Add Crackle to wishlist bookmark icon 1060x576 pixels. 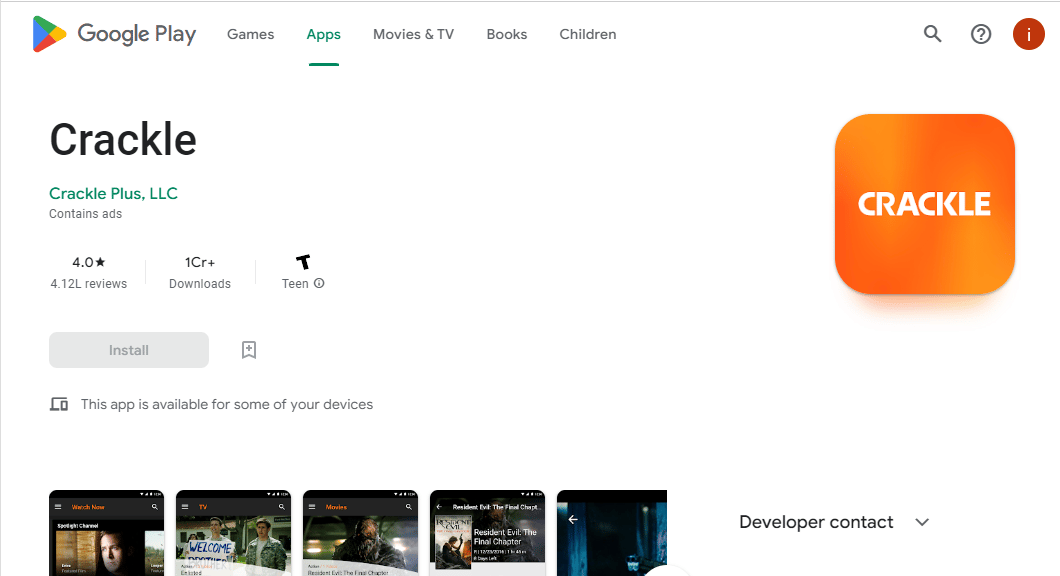[249, 350]
